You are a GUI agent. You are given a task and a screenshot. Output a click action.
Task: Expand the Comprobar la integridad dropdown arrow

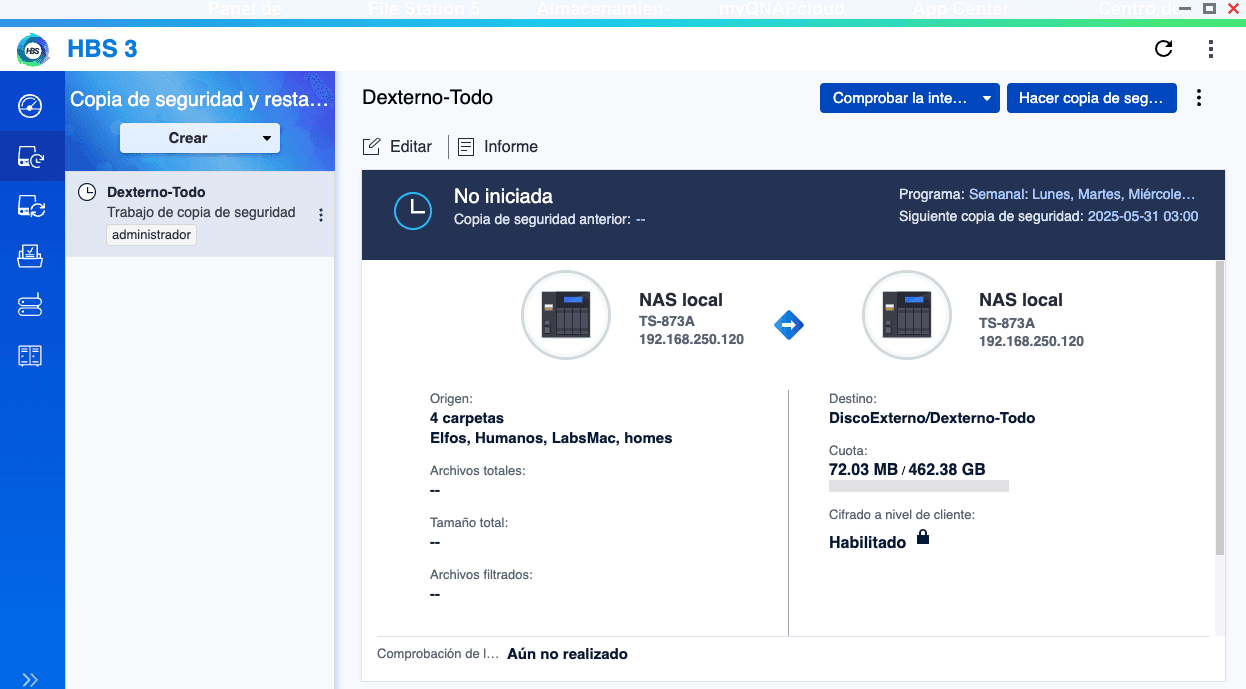pyautogui.click(x=986, y=98)
